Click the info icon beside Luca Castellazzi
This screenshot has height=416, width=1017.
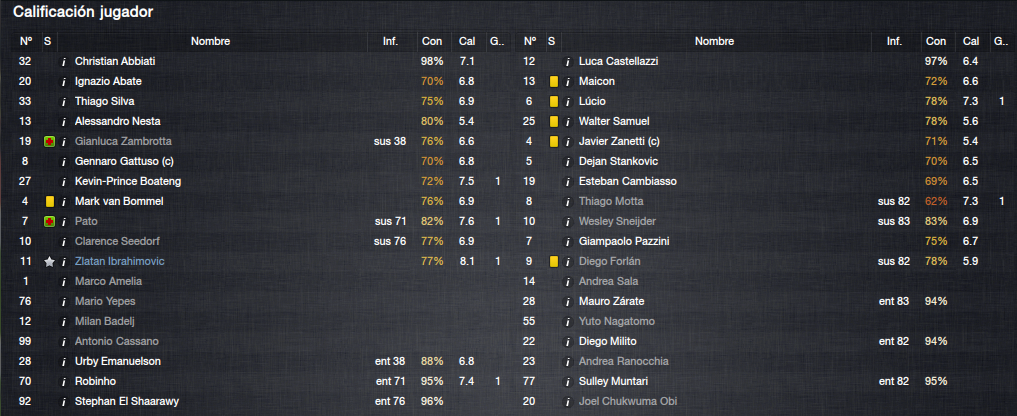tap(568, 62)
